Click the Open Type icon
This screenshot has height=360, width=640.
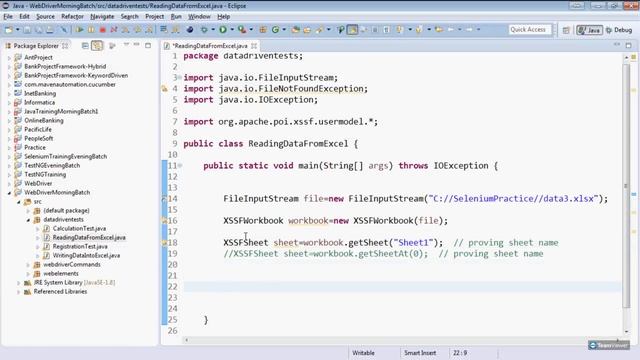coord(295,30)
